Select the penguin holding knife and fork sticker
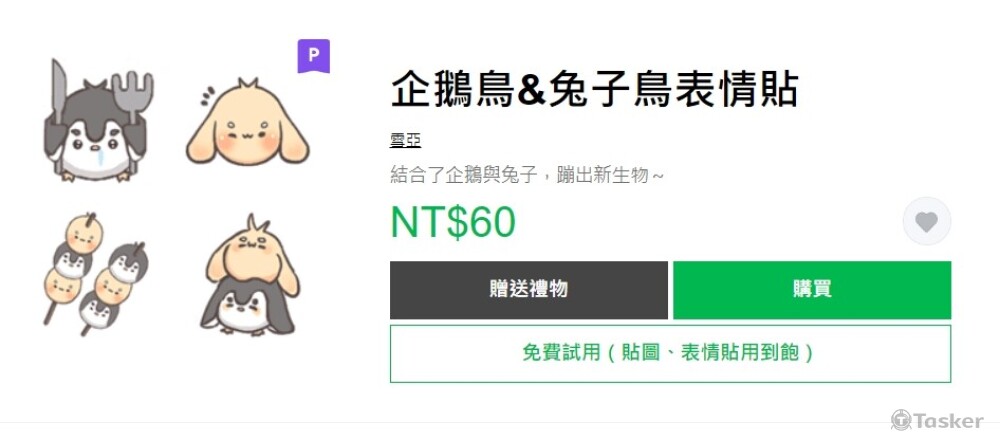This screenshot has width=1000, height=441. pyautogui.click(x=98, y=121)
